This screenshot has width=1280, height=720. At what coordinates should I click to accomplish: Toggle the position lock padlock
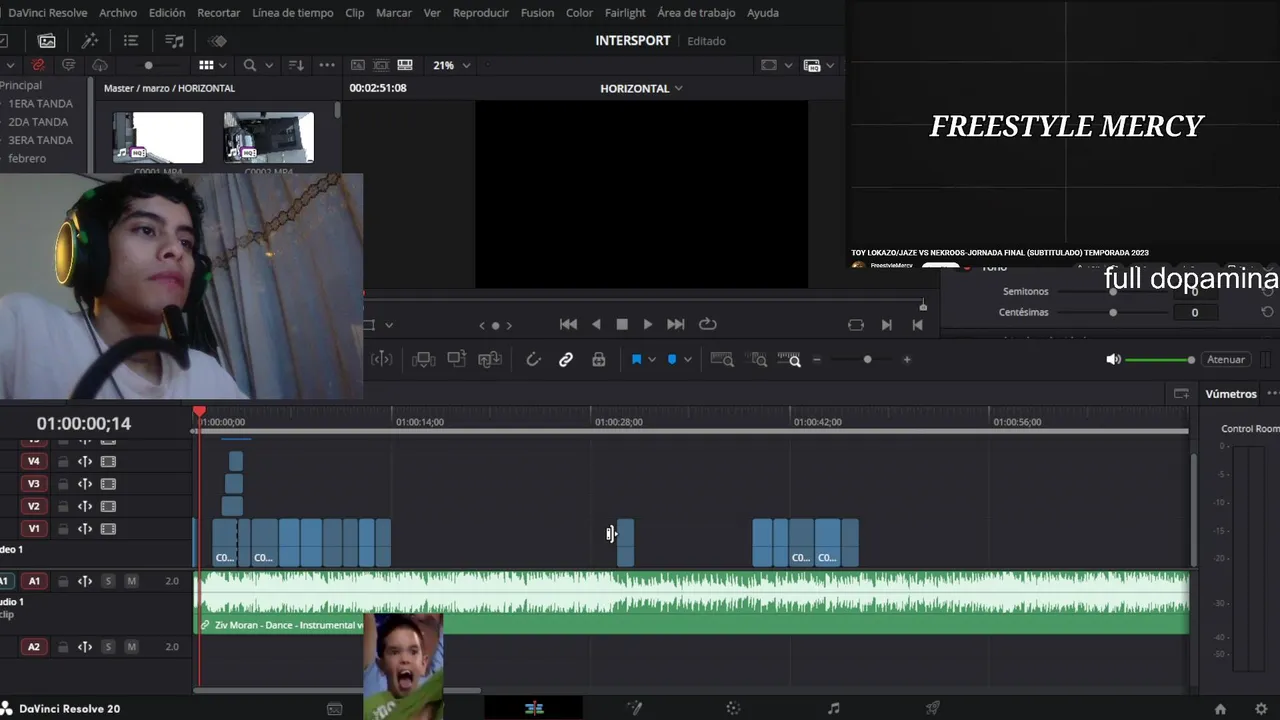(599, 360)
